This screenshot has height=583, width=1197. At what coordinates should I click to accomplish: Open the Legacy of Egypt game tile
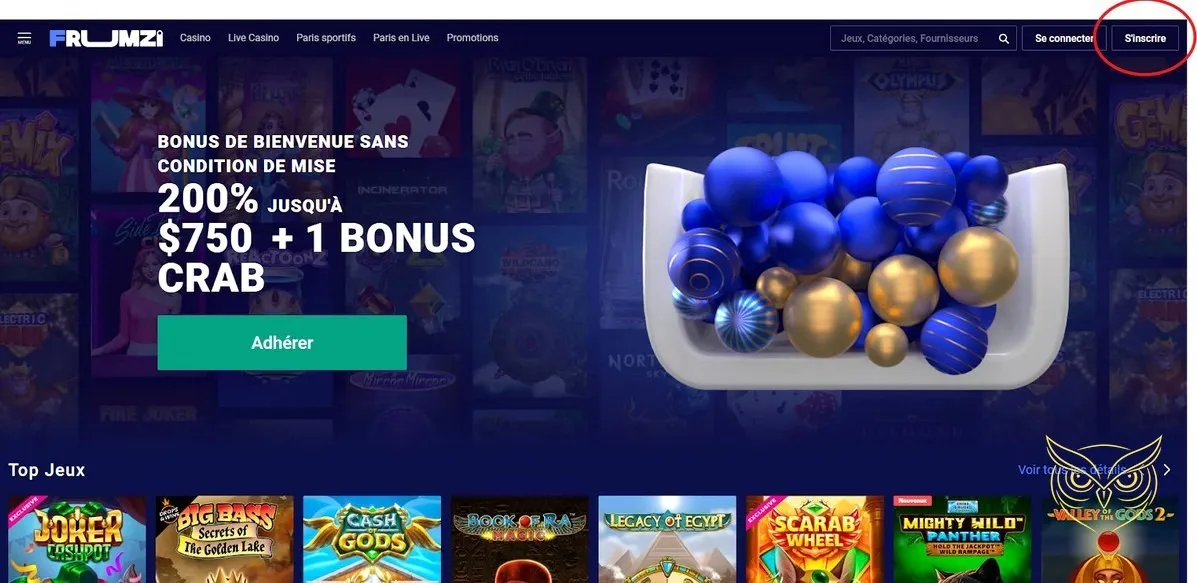tap(667, 540)
